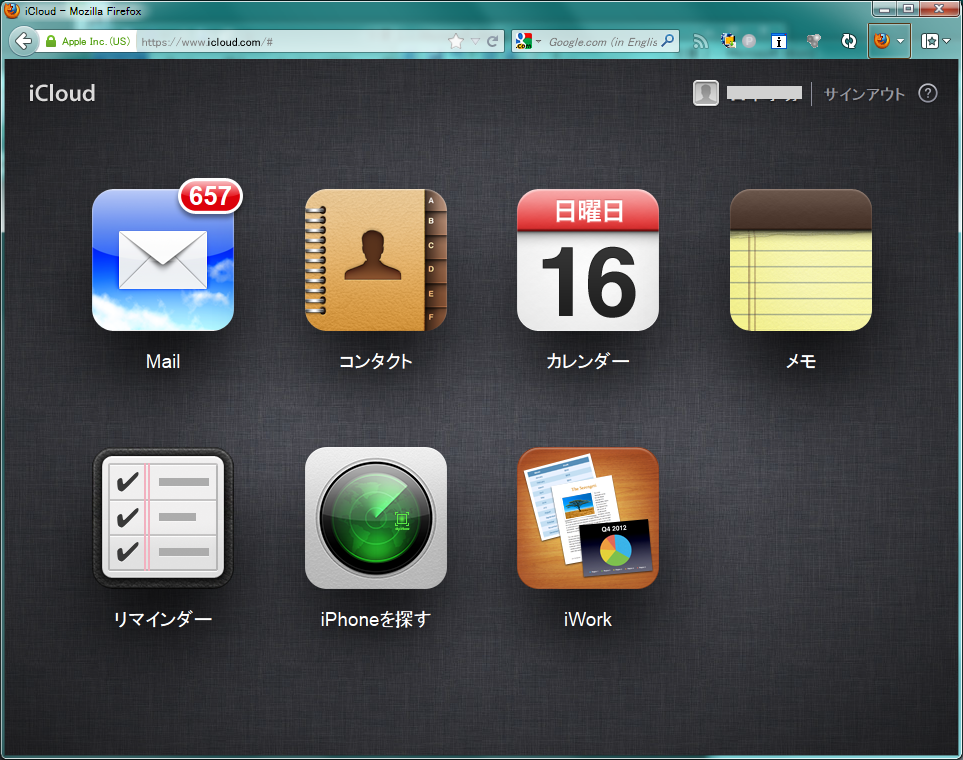The height and width of the screenshot is (760, 963).
Task: Click the 657 unread mail badge
Action: pos(210,196)
